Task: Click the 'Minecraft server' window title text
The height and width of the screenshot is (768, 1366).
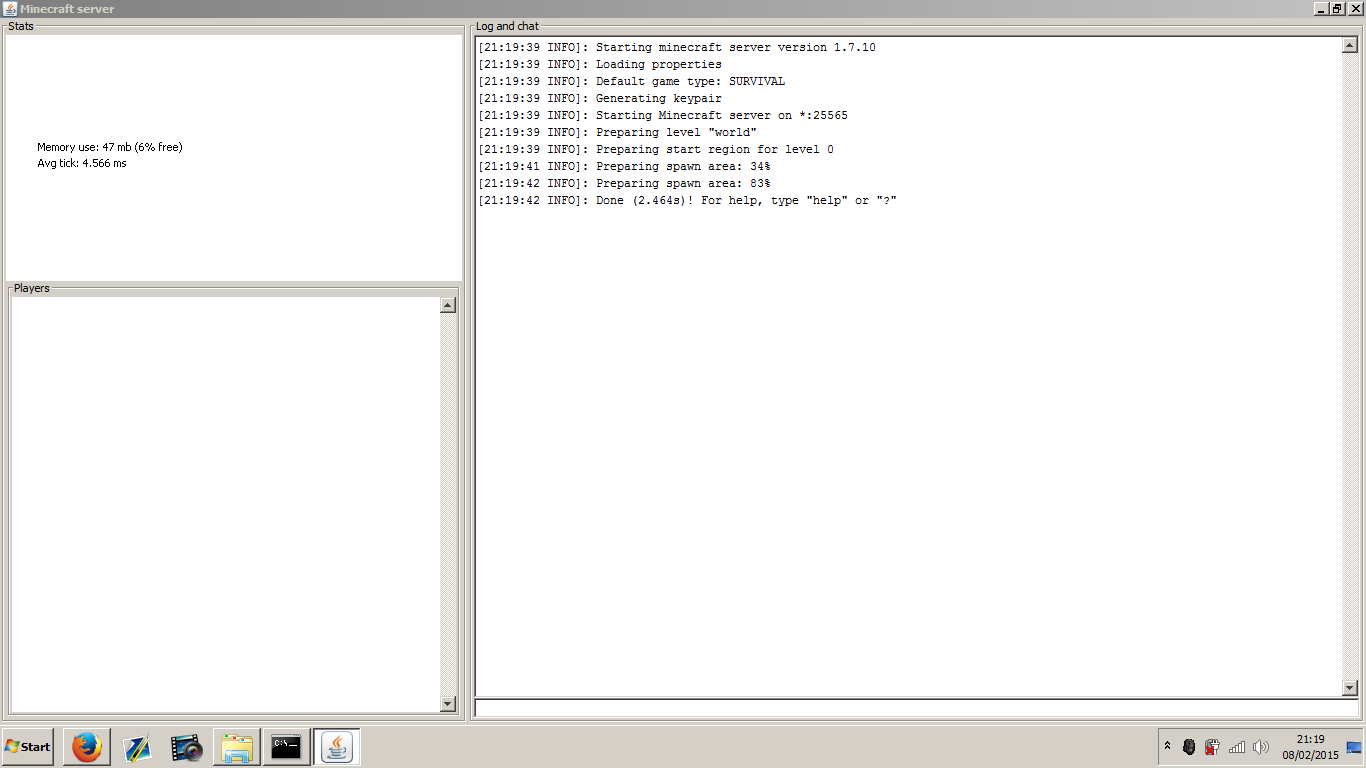Action: 67,9
